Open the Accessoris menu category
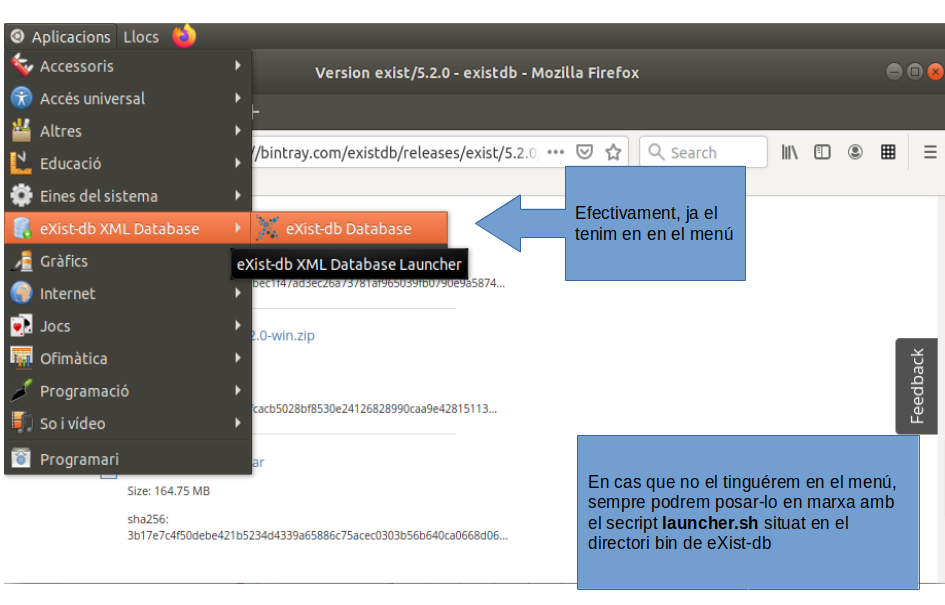The image size is (945, 605). pyautogui.click(x=128, y=66)
